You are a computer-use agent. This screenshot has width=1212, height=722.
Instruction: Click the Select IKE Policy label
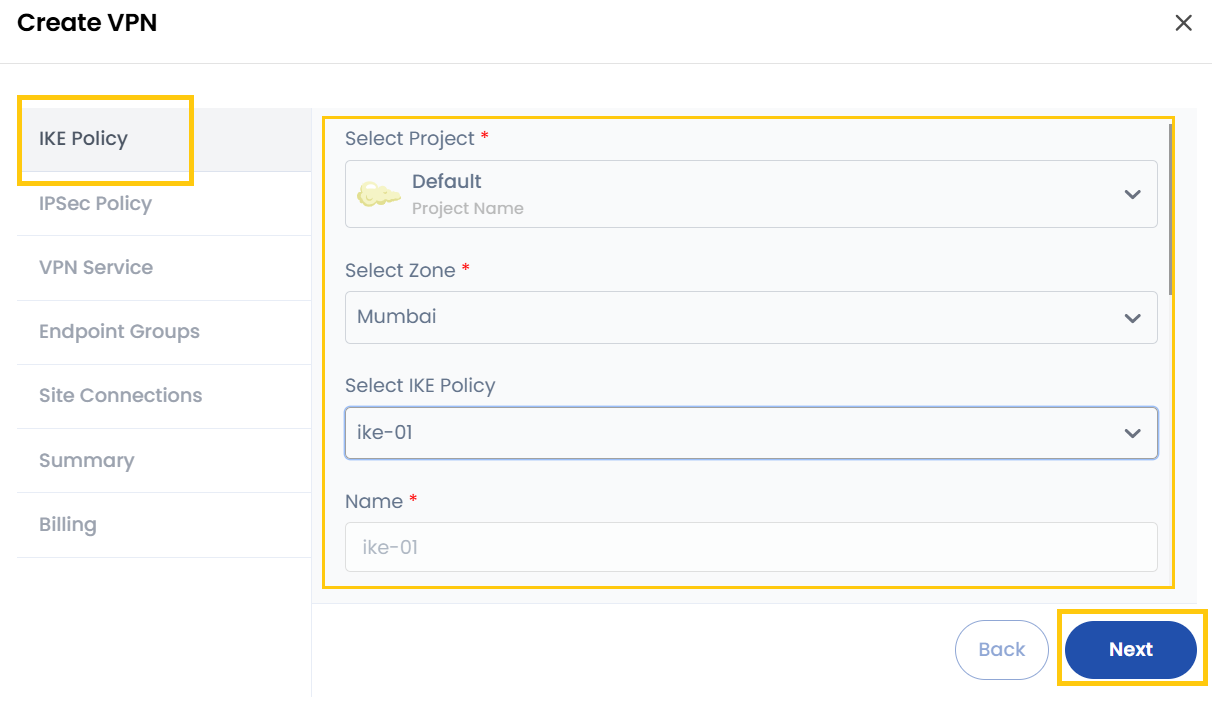420,386
